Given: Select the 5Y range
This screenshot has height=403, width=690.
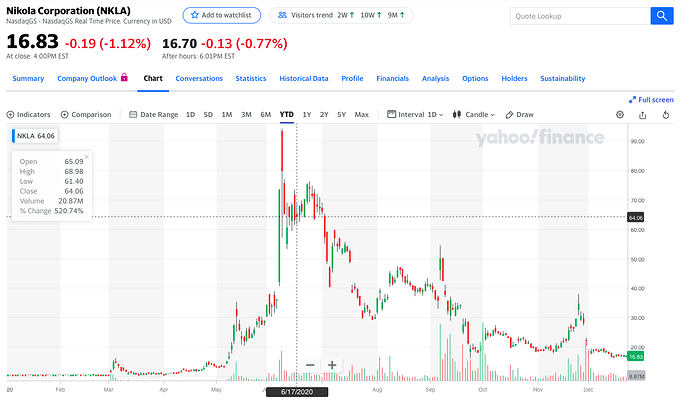Looking at the screenshot, I should click(341, 114).
